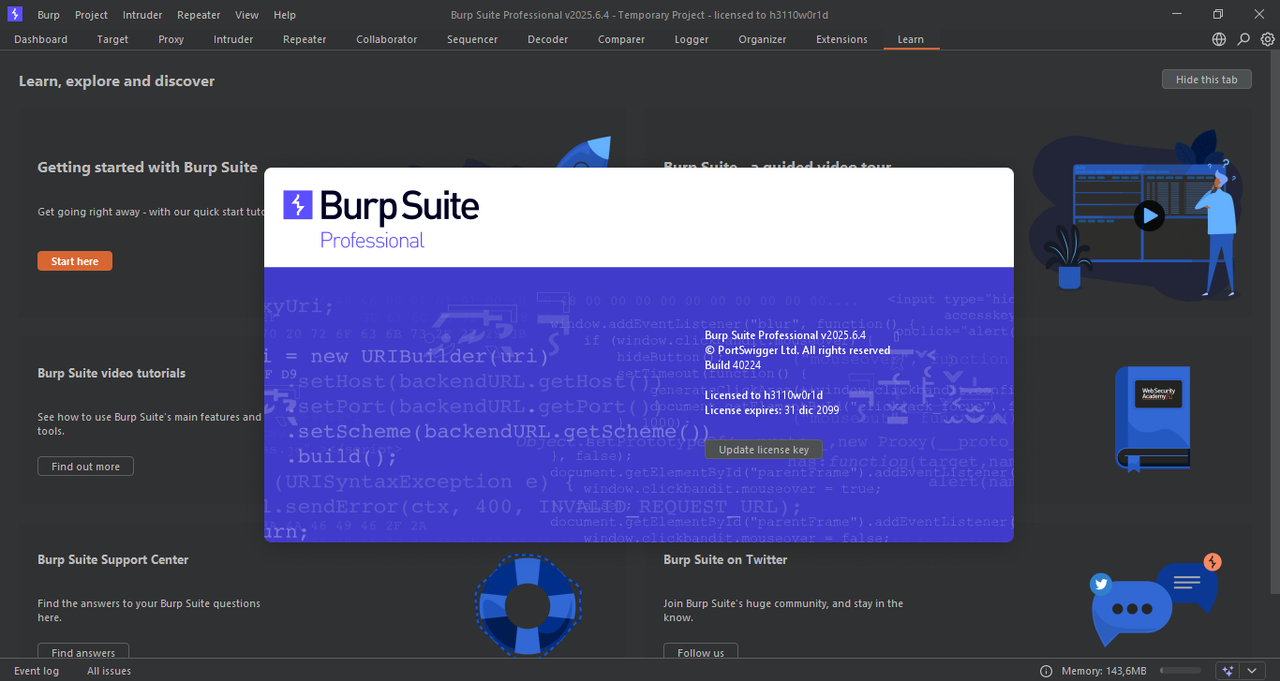
Task: Click the orange Start here button
Action: (75, 261)
